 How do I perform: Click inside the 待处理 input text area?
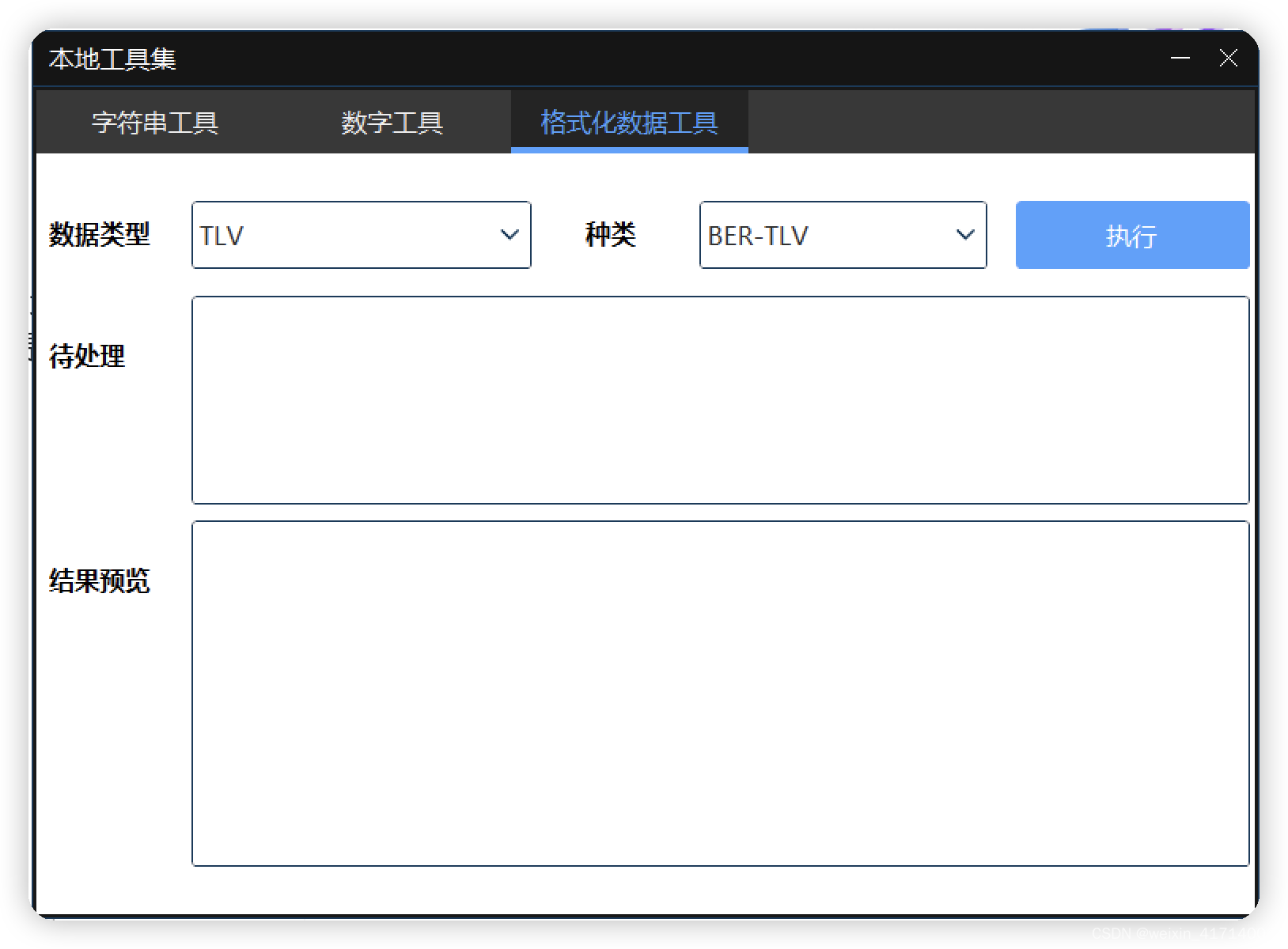click(x=718, y=399)
